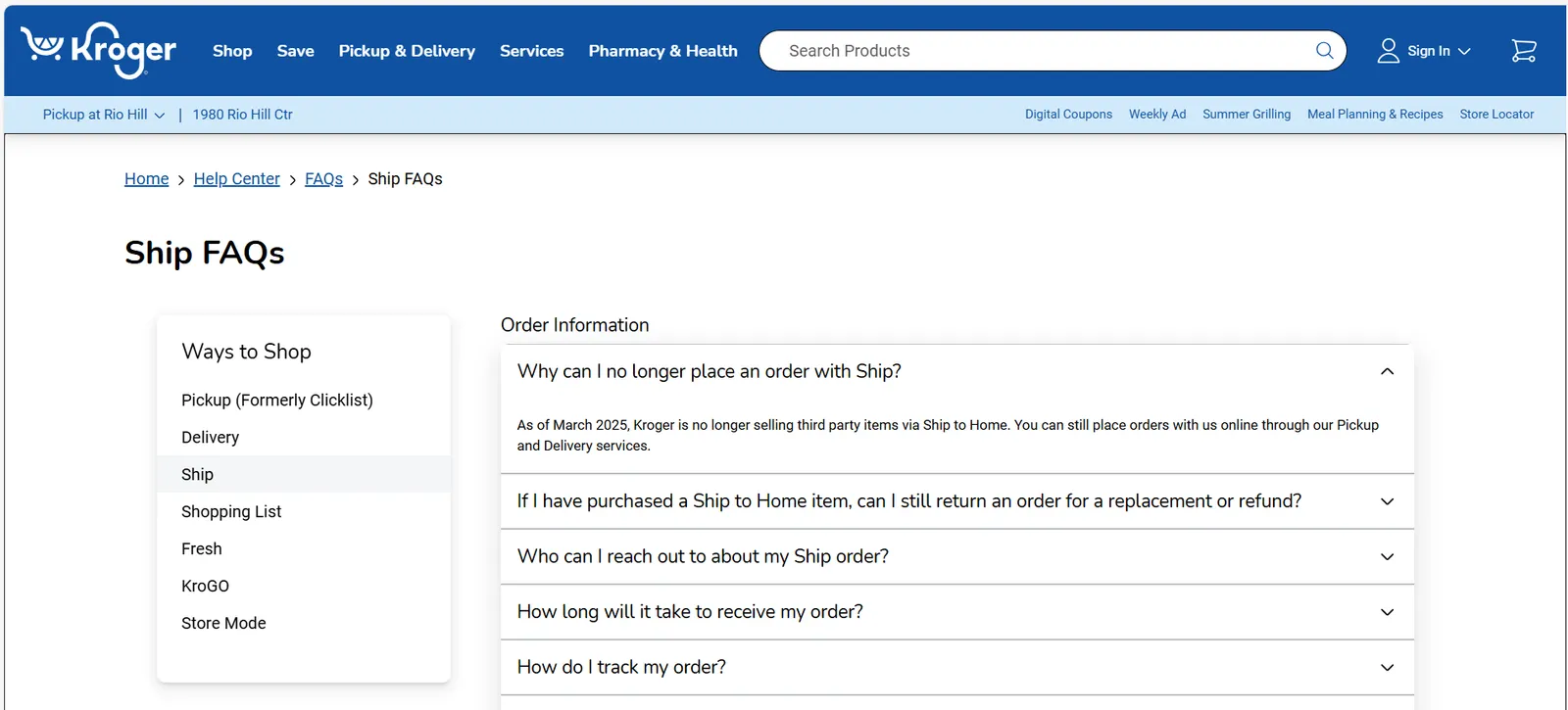Image resolution: width=1568 pixels, height=710 pixels.
Task: Click the Ways to Shop heading
Action: point(246,352)
